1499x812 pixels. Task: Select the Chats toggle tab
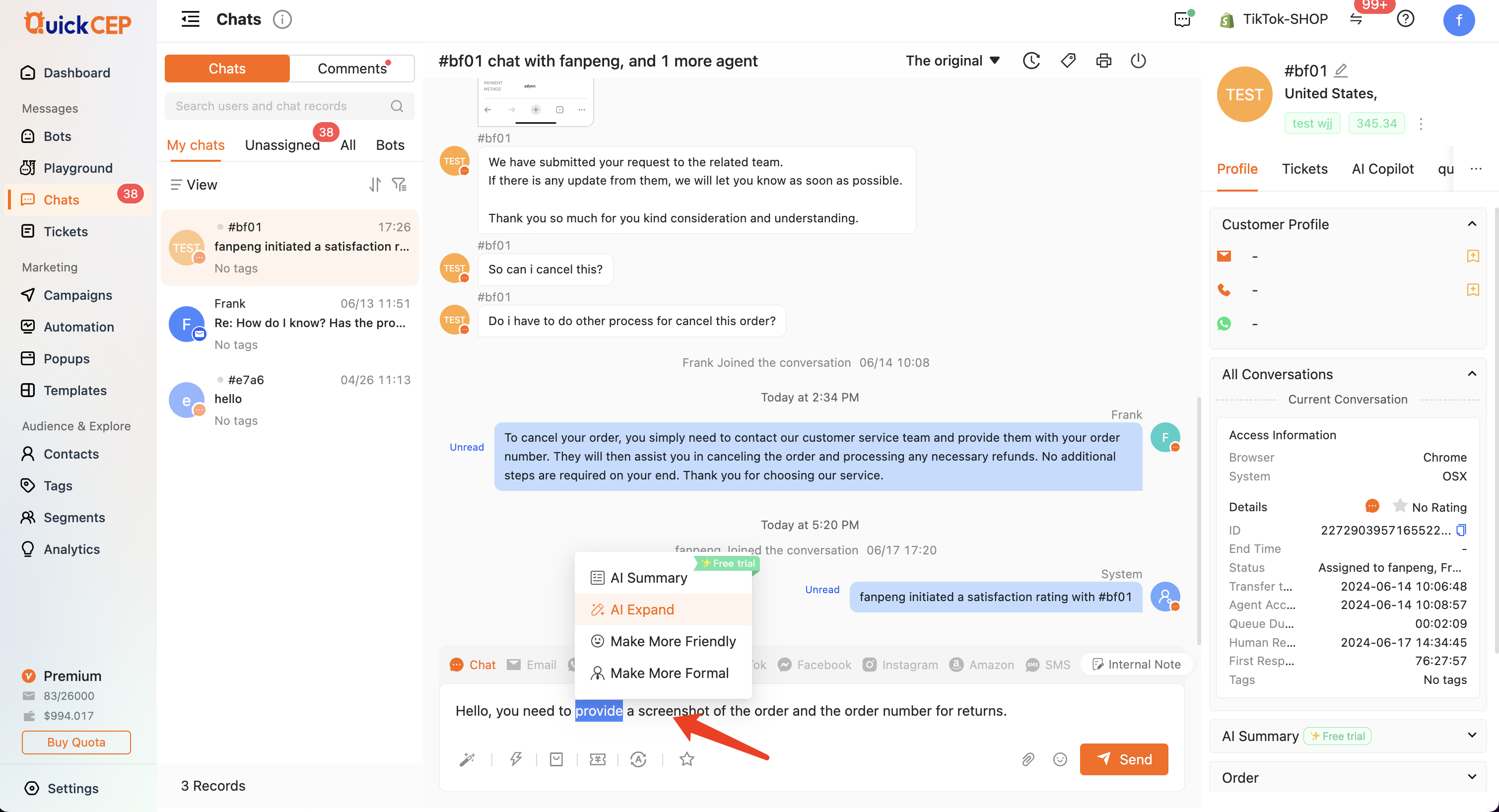pyautogui.click(x=227, y=68)
